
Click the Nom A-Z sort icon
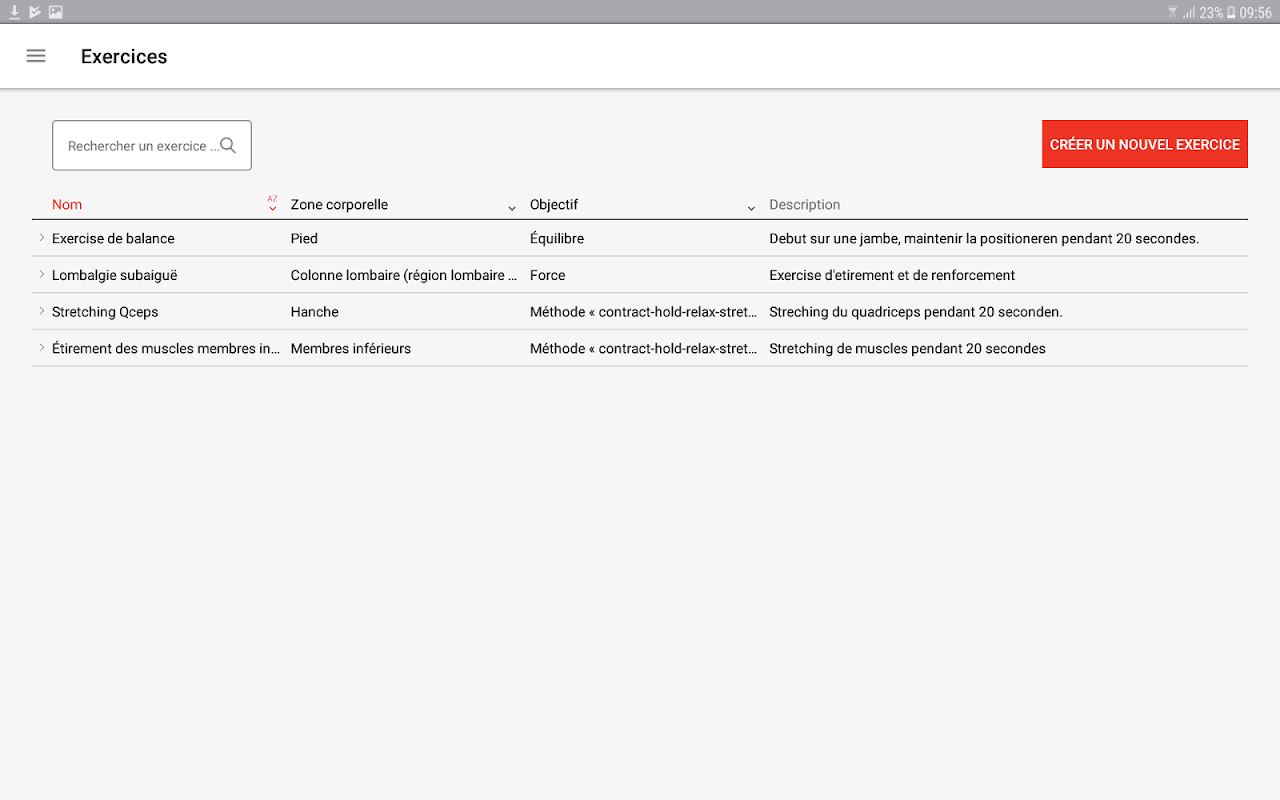coord(272,204)
